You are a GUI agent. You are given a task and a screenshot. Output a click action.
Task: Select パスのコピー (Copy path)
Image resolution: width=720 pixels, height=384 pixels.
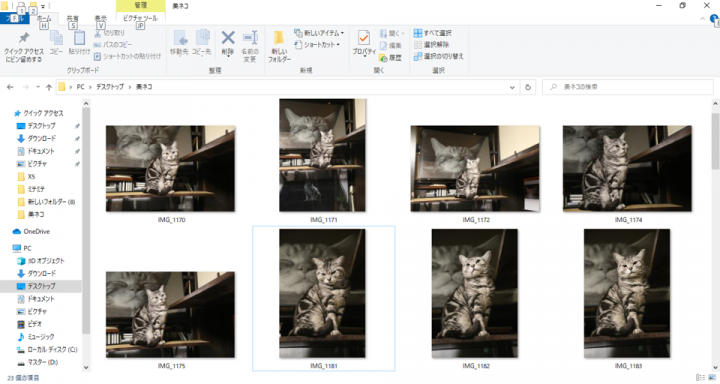112,45
